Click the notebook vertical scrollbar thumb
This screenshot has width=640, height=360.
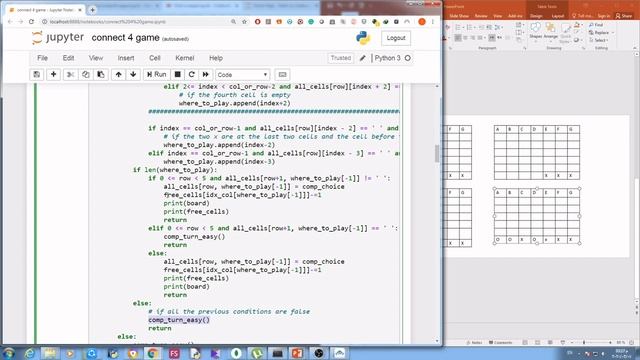[x=437, y=154]
